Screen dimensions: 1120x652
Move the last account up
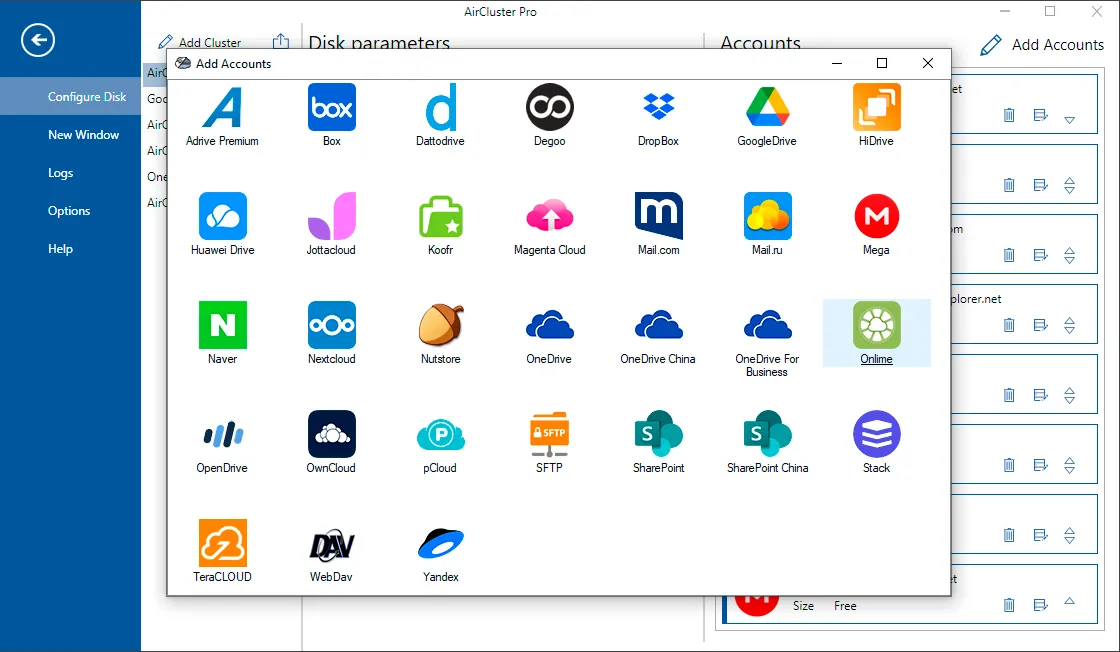coord(1069,601)
